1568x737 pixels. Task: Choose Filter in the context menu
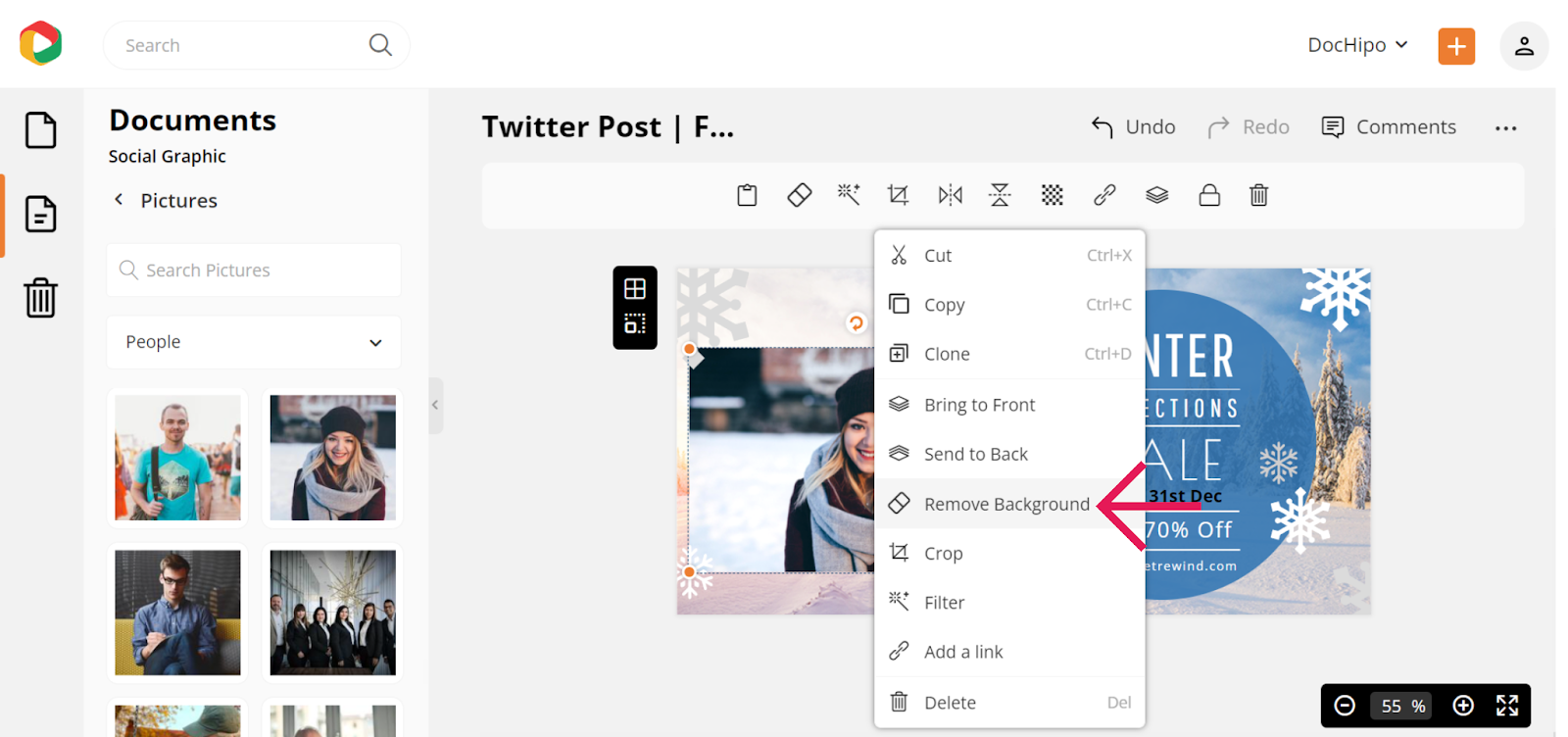coord(1009,602)
